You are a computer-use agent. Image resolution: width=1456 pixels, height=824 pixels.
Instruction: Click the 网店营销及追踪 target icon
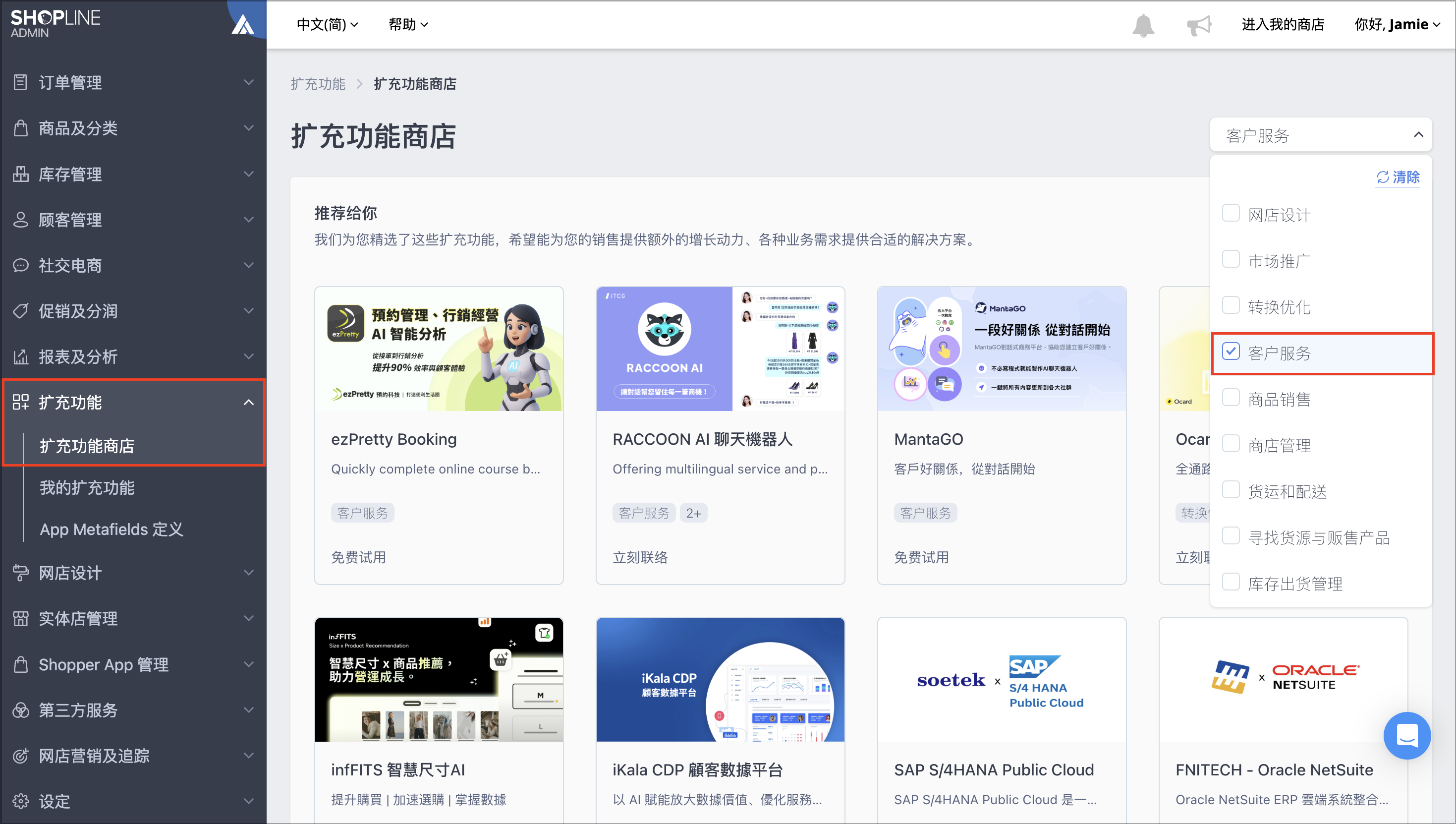[20, 756]
